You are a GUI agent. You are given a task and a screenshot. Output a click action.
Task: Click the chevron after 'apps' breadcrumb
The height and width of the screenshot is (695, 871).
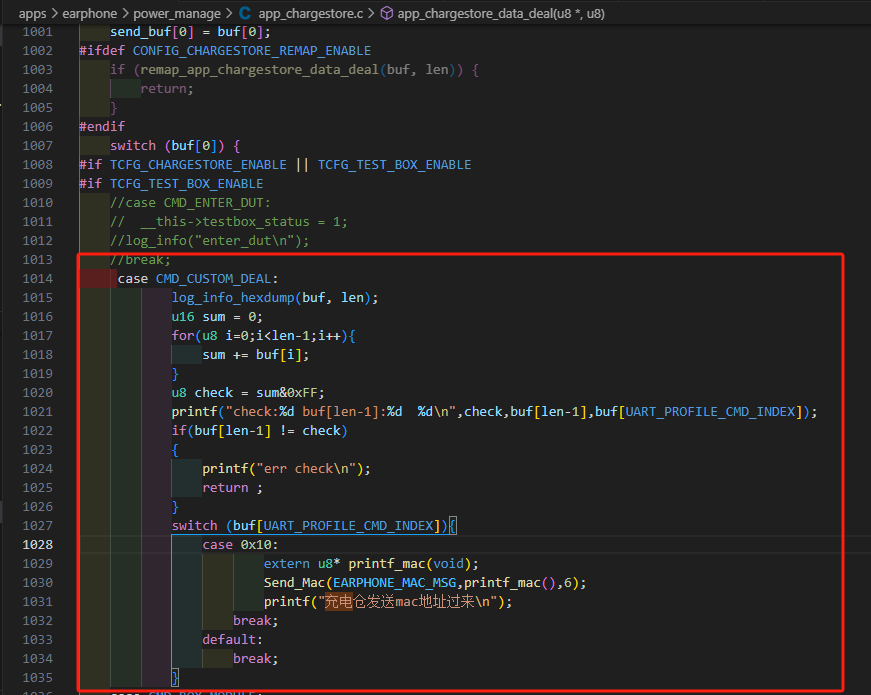tap(55, 13)
